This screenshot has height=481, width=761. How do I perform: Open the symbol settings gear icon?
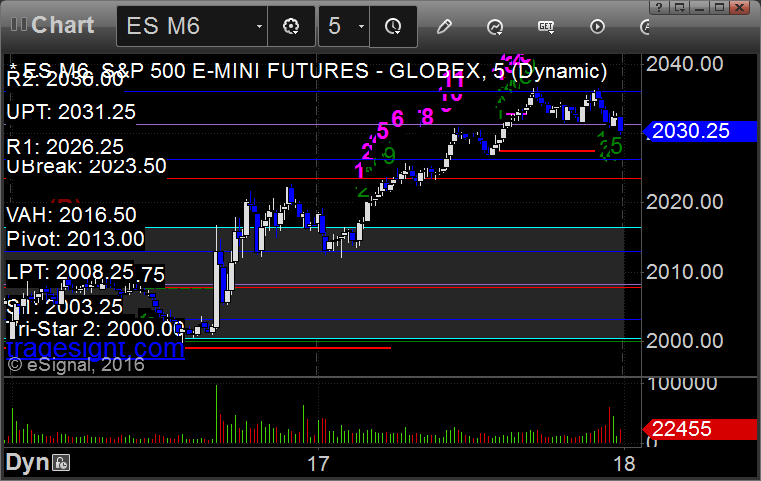click(291, 26)
